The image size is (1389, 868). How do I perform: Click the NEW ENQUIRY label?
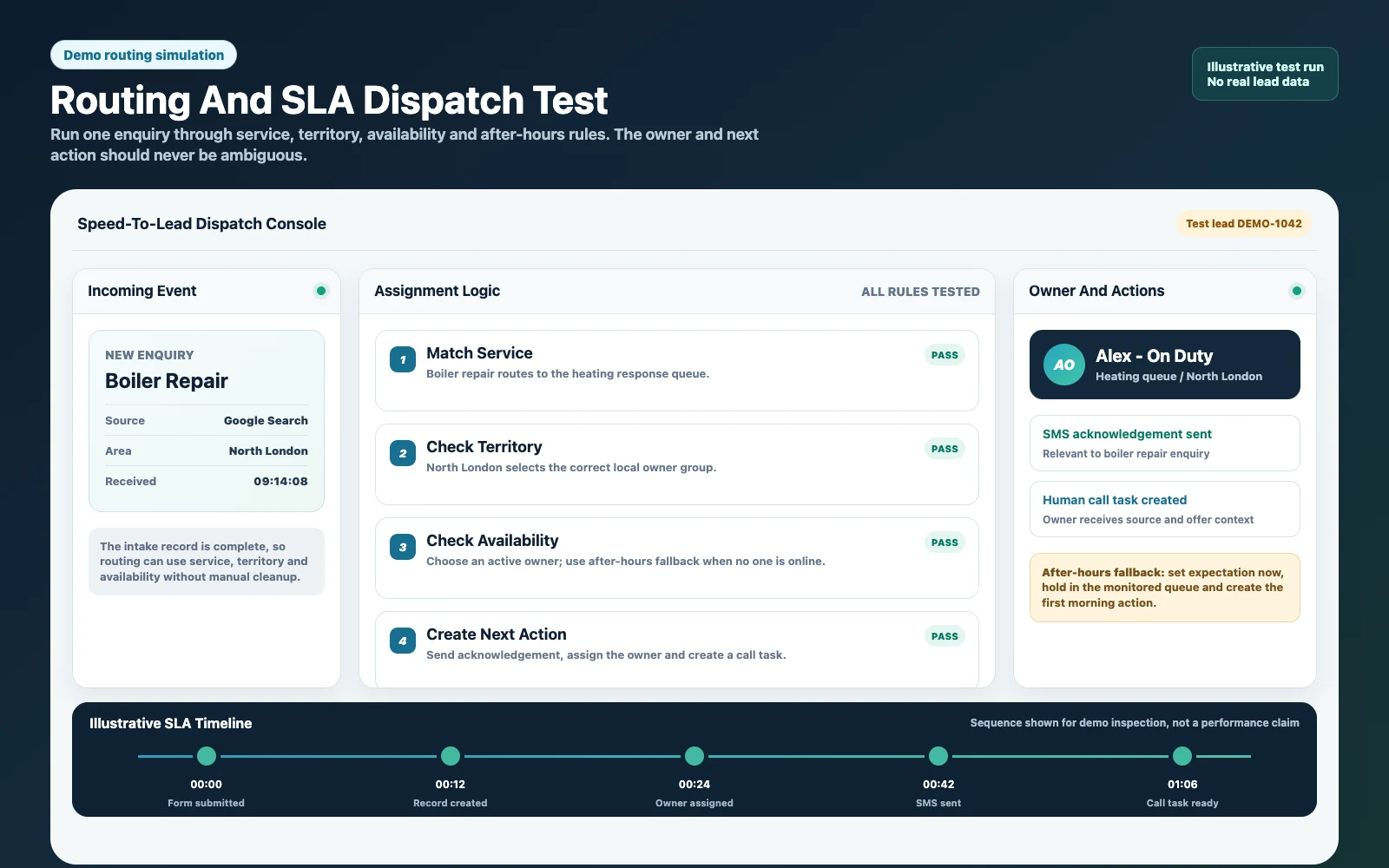[x=149, y=355]
